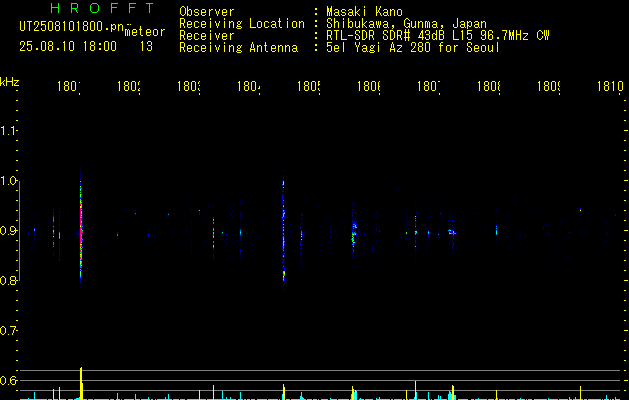Click the tallest yellow spike in the bottom power graph
Viewport: 629px width, 400px height.
[81, 383]
